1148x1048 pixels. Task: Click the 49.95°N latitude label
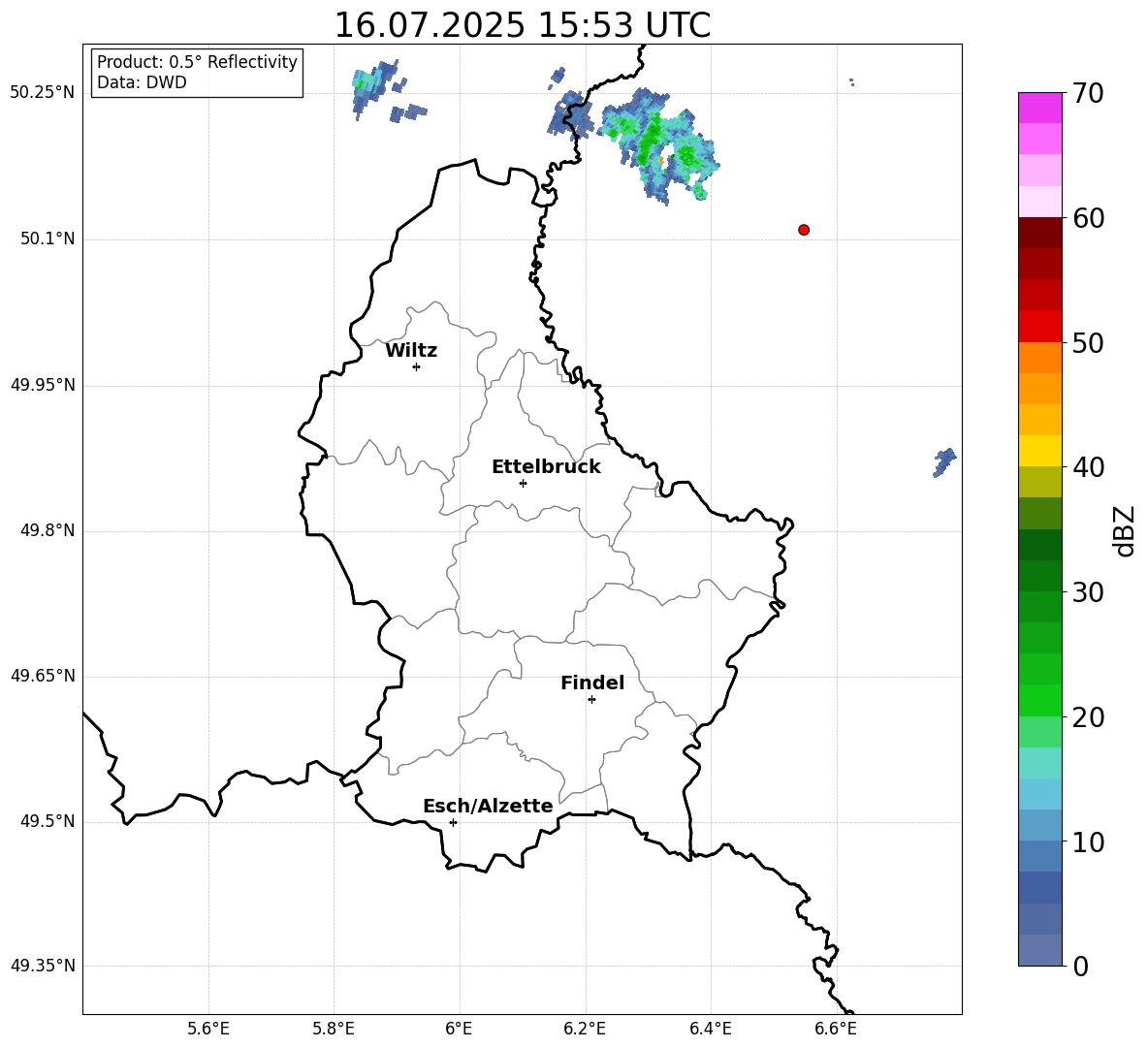point(43,384)
